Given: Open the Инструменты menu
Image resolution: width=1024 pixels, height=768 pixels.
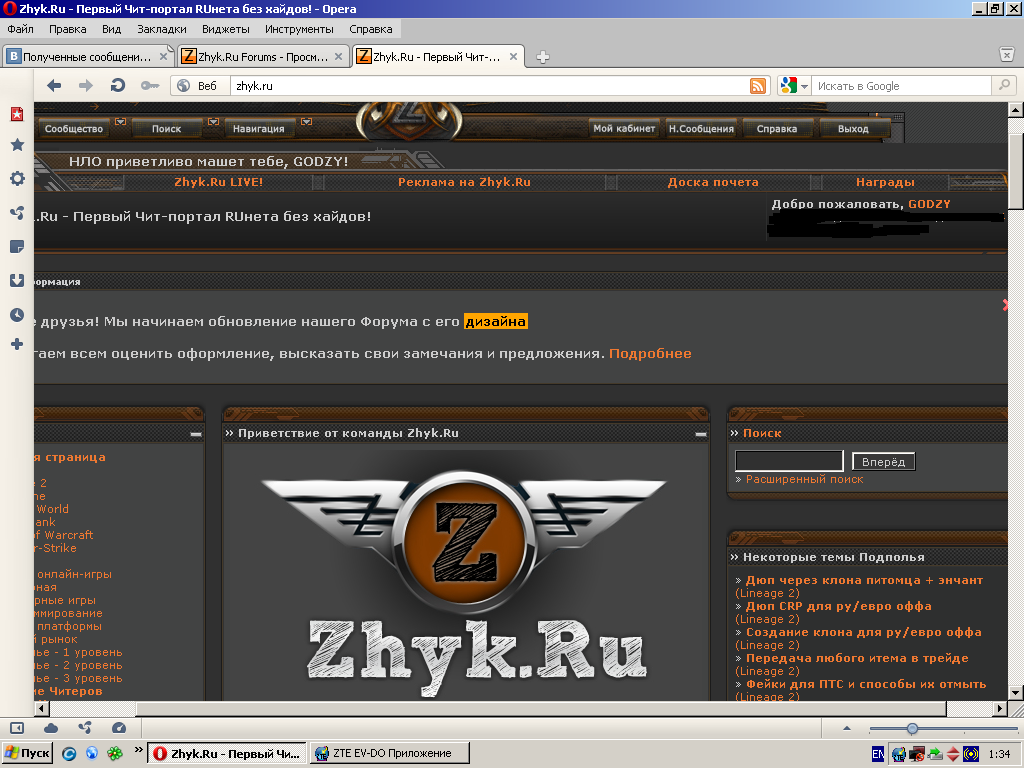Looking at the screenshot, I should [x=299, y=29].
